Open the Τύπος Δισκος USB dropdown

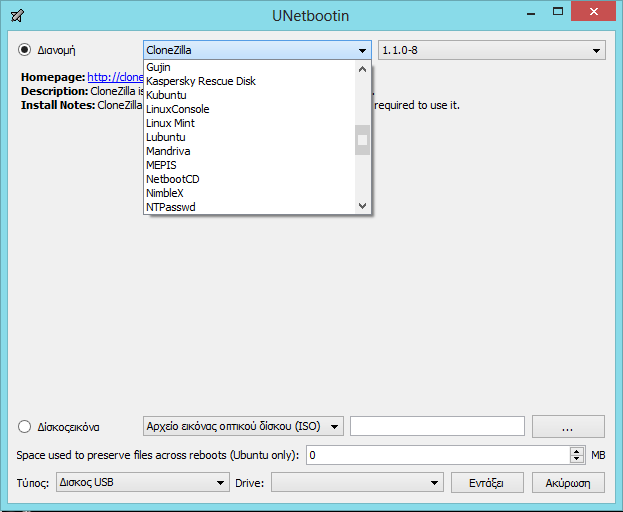[143, 482]
